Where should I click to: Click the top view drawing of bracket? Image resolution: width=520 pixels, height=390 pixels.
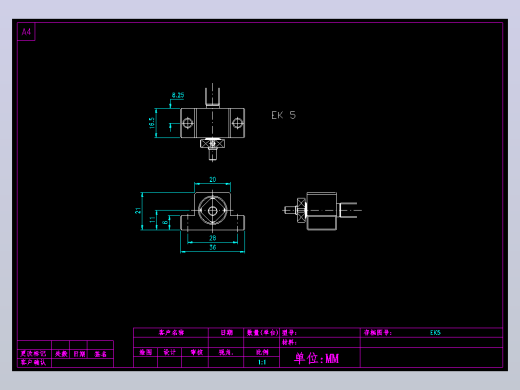(x=213, y=123)
